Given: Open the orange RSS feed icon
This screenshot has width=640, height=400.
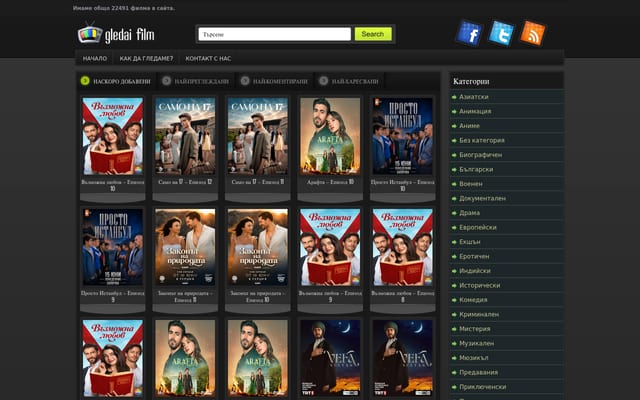Looking at the screenshot, I should tap(533, 33).
